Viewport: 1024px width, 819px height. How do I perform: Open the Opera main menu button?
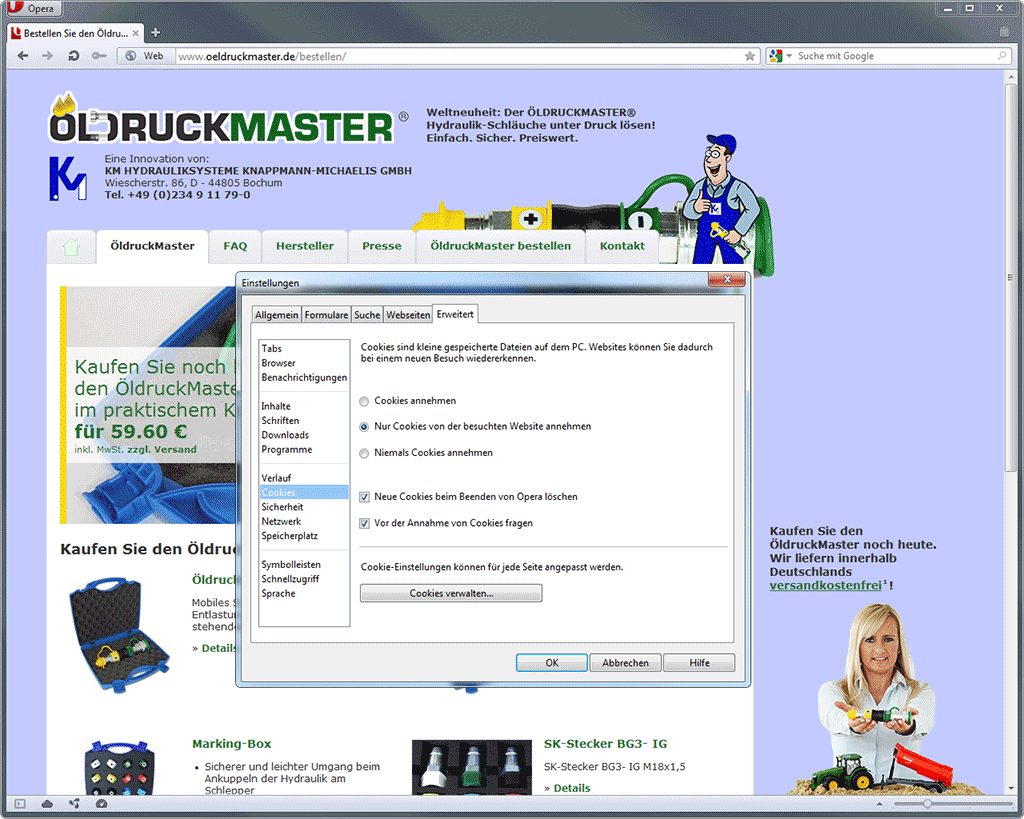coord(32,8)
